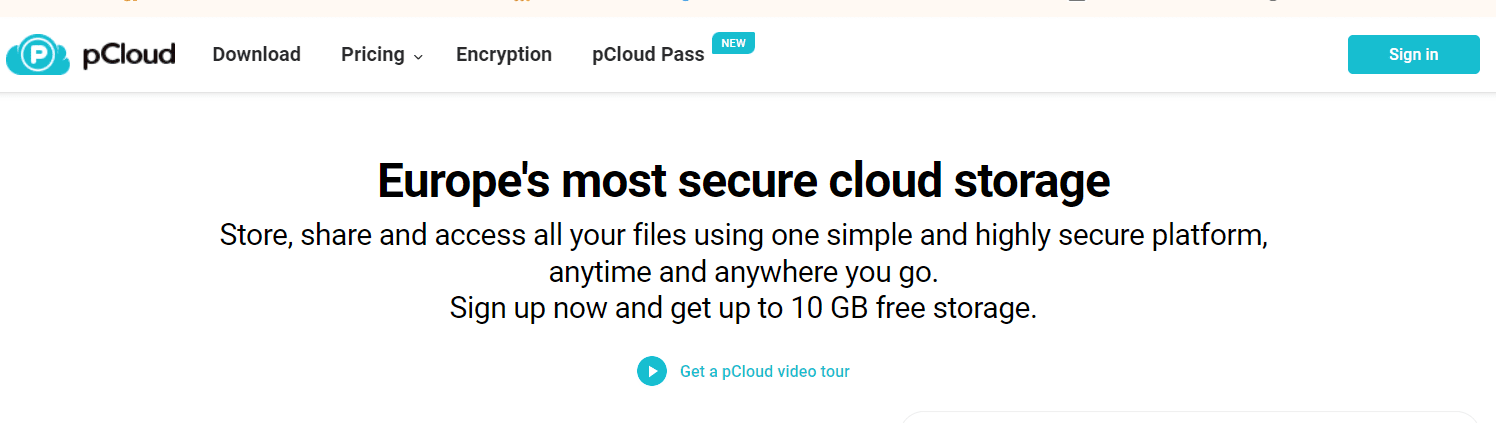Click the NEW badge beside pCloud Pass
This screenshot has height=423, width=1496.
[733, 43]
